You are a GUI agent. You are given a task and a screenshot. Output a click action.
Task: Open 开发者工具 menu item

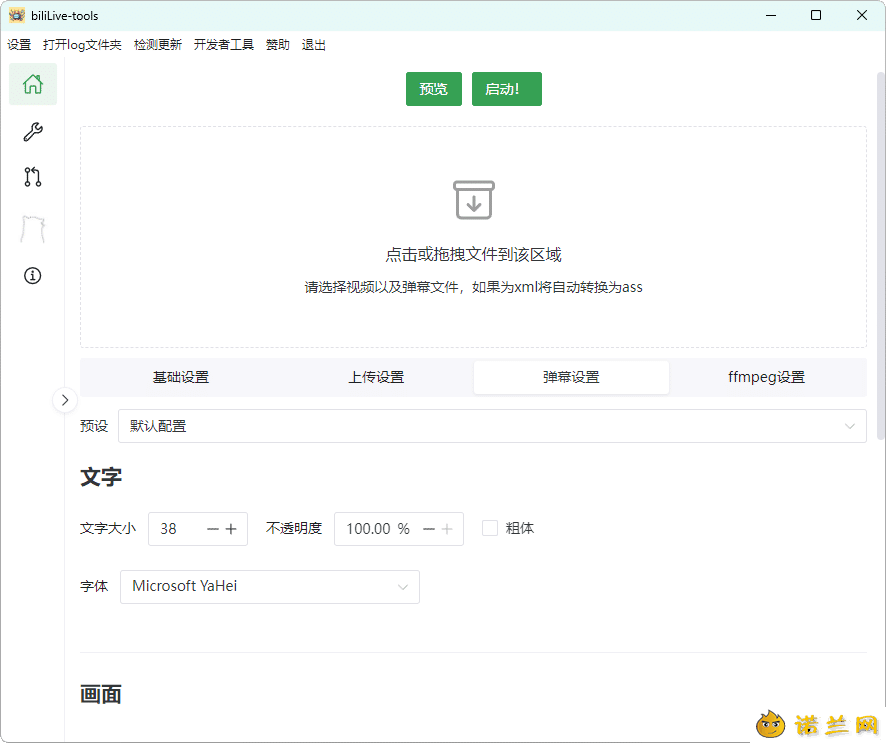[224, 45]
